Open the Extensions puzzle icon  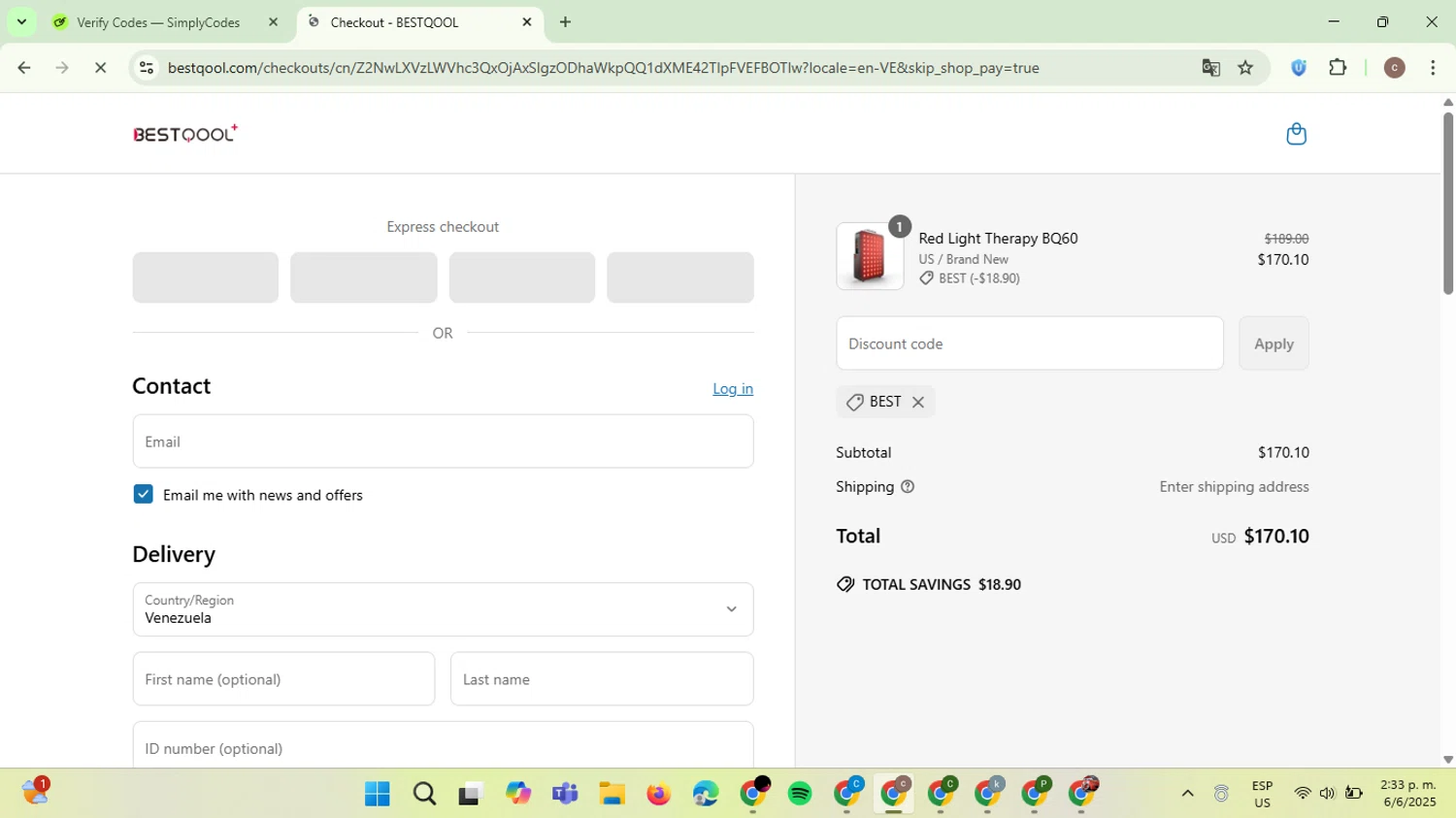[x=1338, y=68]
